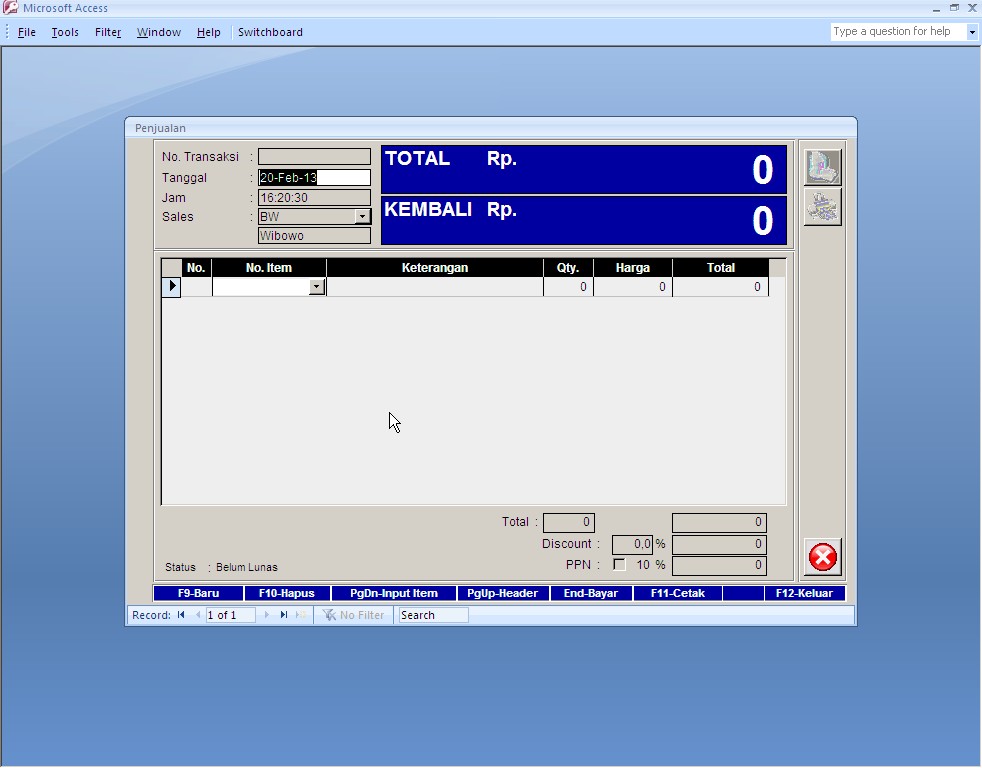
Task: Restore down the Microsoft Access window
Action: [x=954, y=8]
